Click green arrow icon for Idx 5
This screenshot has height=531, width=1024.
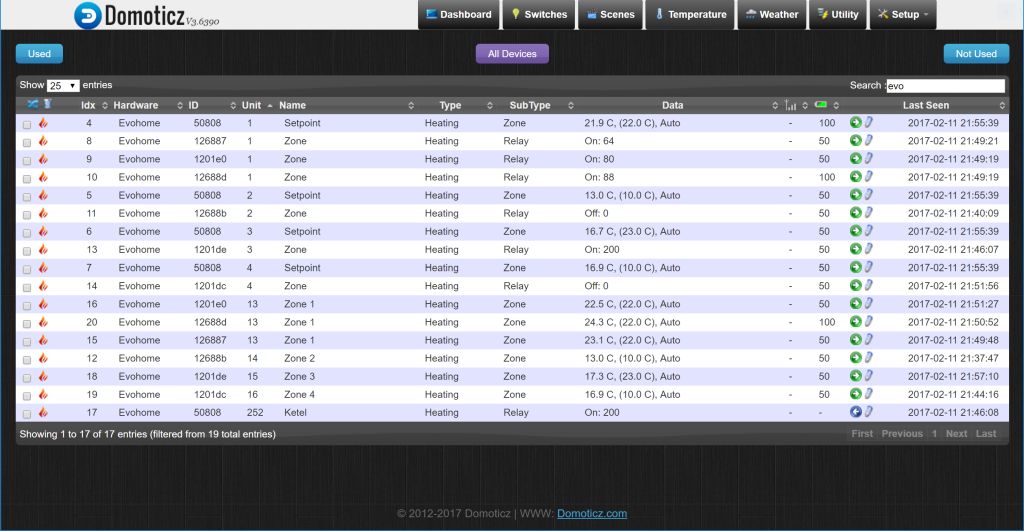(x=856, y=195)
